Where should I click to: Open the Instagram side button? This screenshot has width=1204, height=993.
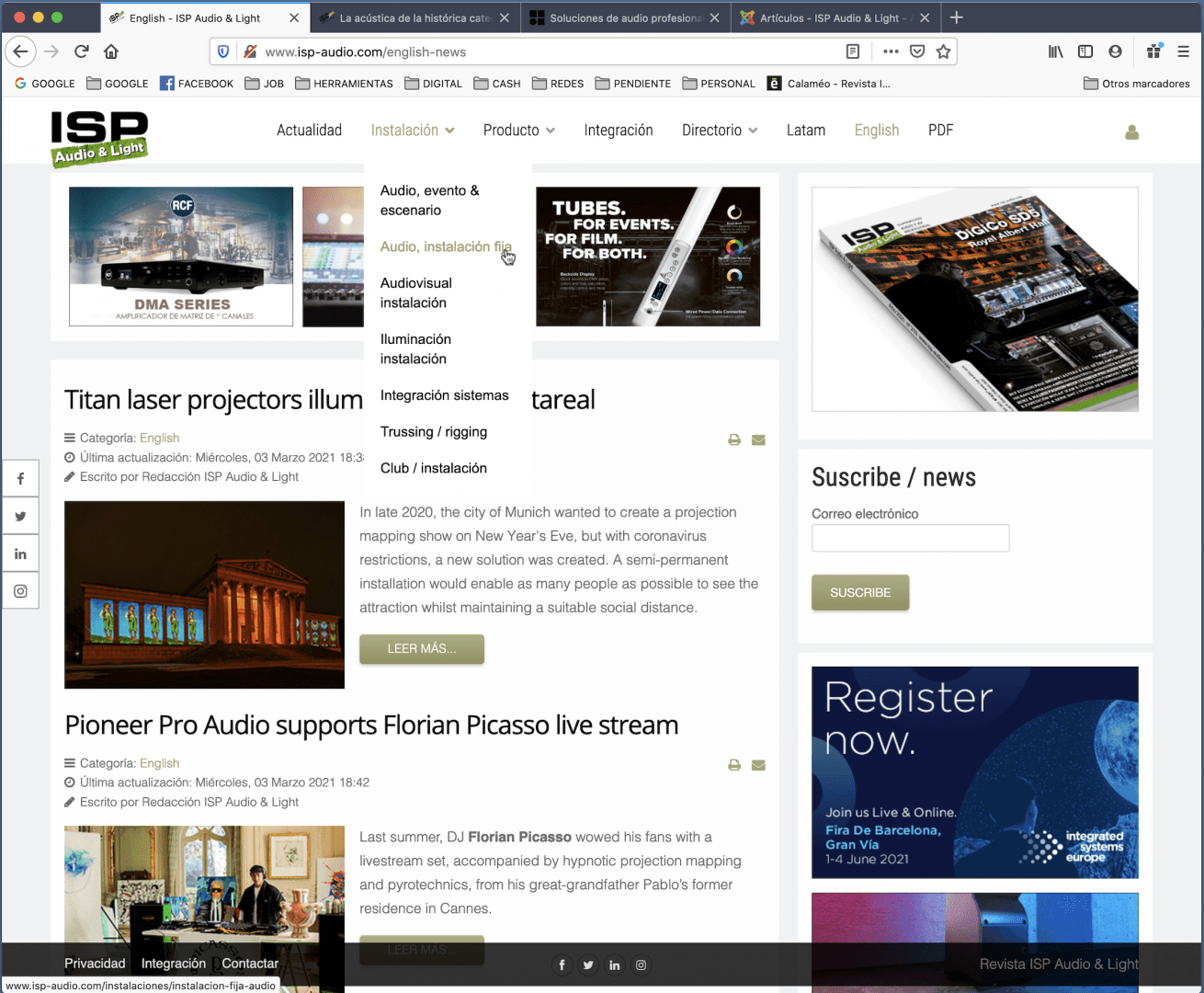[20, 591]
